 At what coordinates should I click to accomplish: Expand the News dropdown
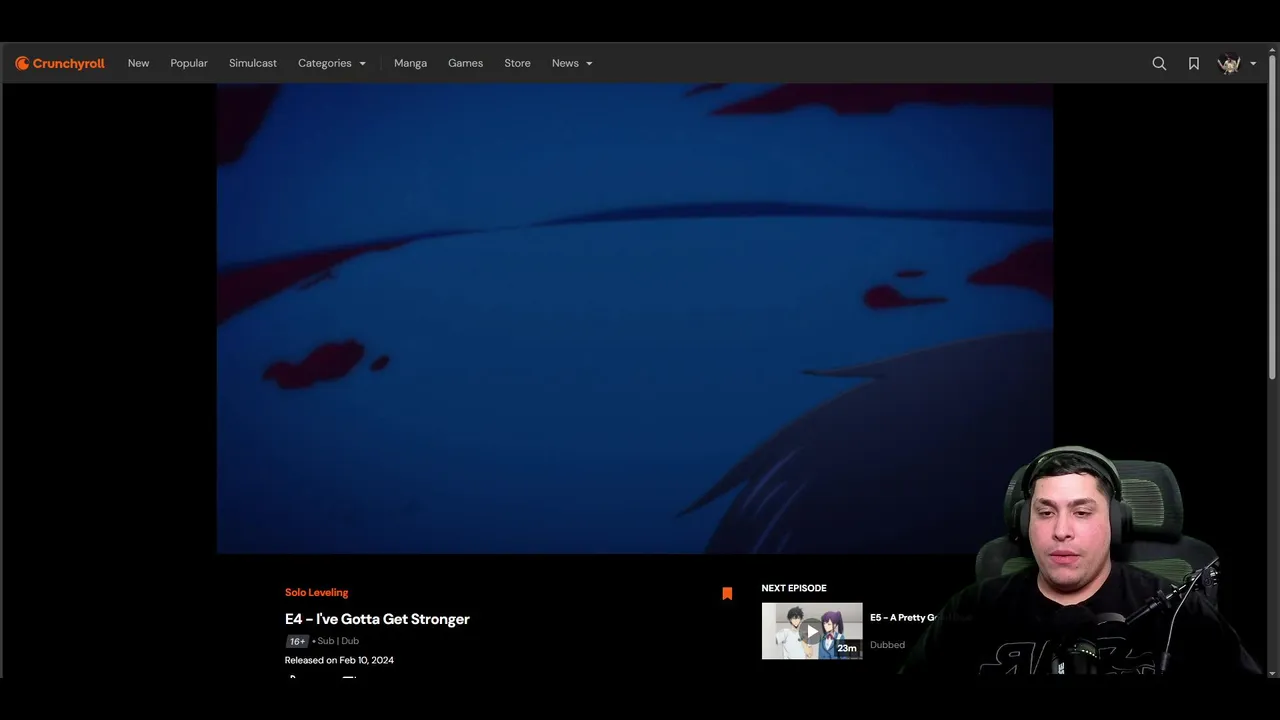572,63
